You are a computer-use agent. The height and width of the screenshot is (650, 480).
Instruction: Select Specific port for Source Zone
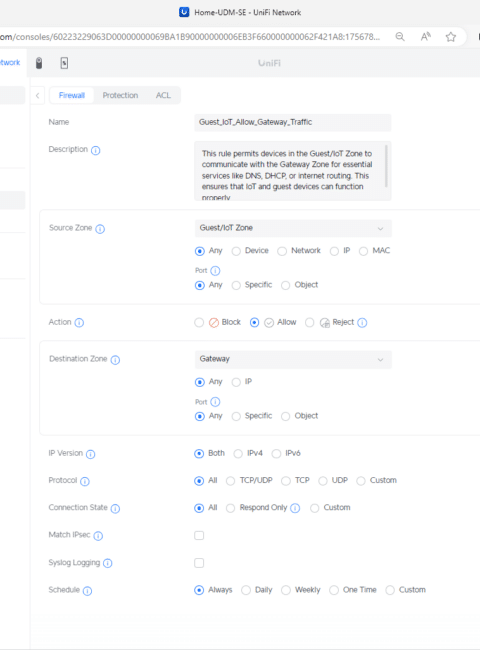coord(236,285)
